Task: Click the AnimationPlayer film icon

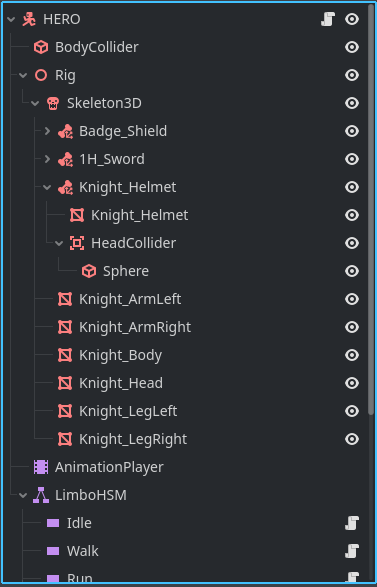Action: (x=41, y=467)
